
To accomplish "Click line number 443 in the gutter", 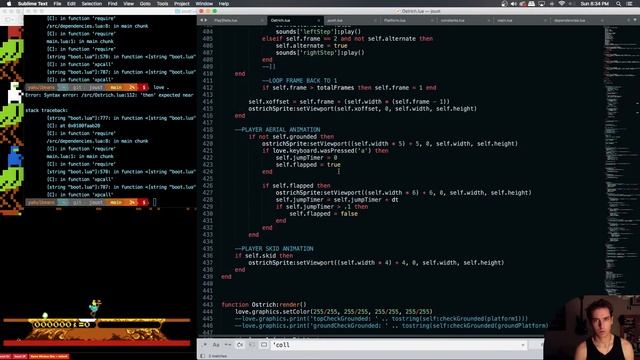I will point(208,304).
